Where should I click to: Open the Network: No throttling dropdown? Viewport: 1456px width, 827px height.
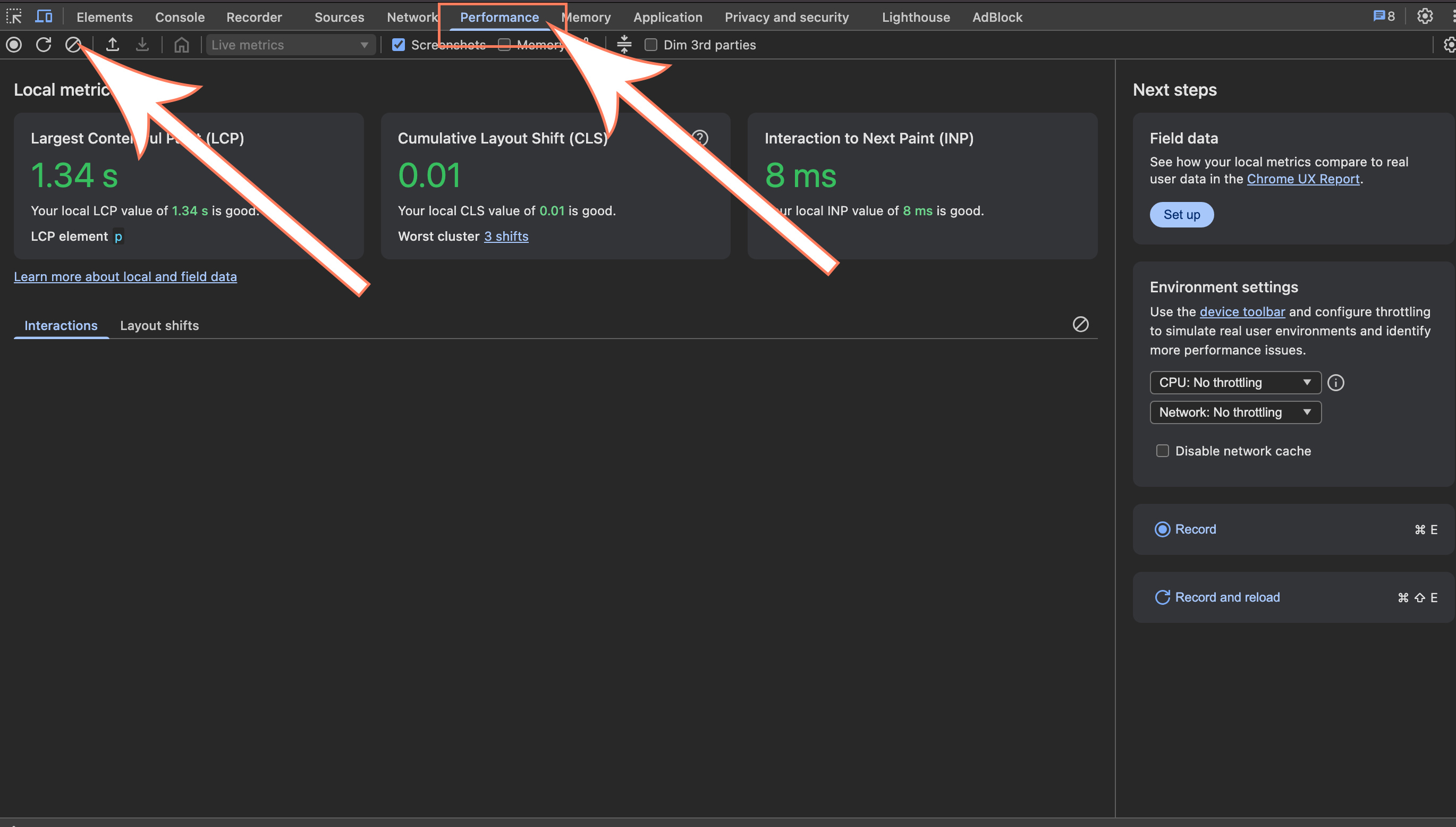point(1235,412)
